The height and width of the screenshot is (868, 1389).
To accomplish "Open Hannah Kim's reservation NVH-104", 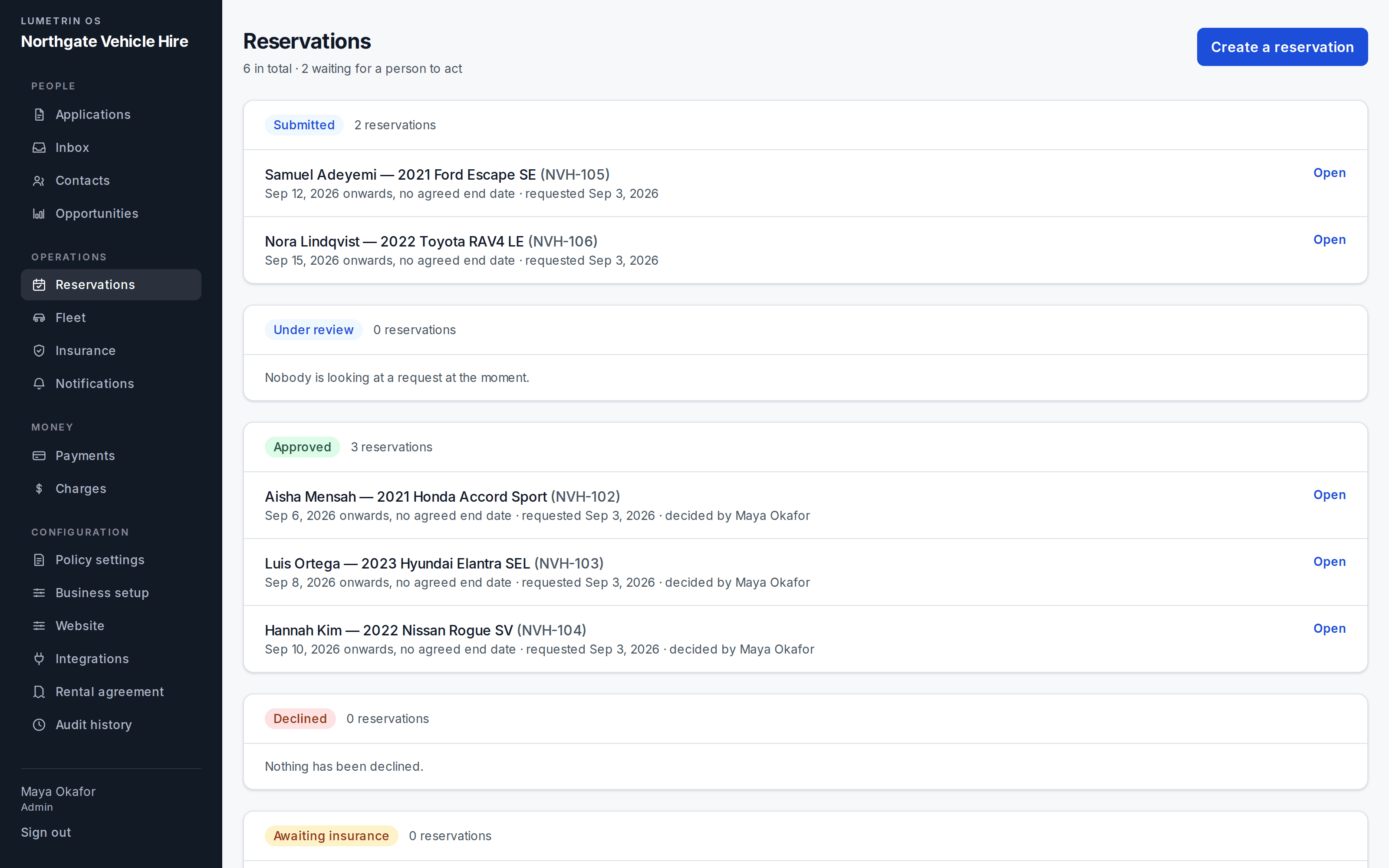I will pos(1329,628).
